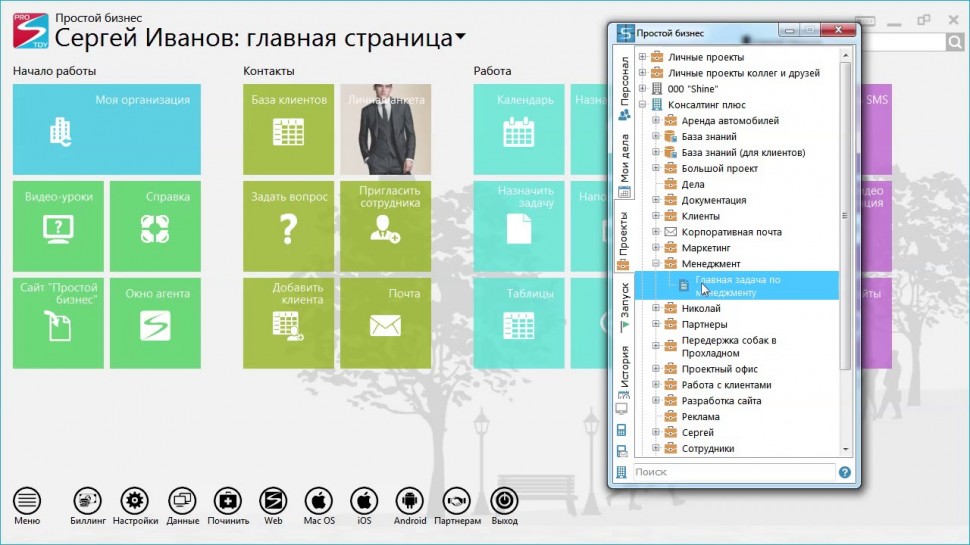
Task: Open the Окно агента tile
Action: [155, 323]
